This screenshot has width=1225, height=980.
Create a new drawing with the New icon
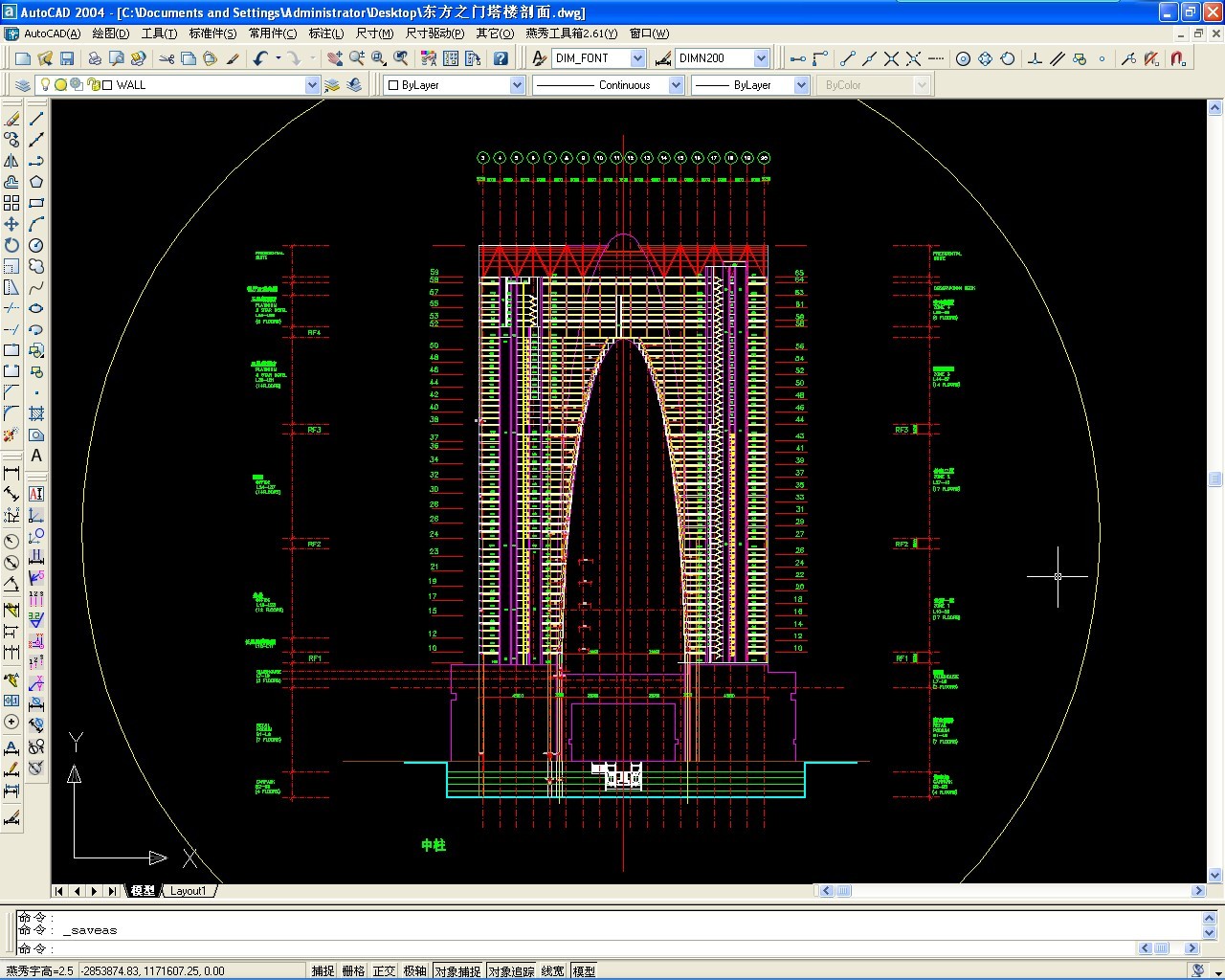(x=23, y=58)
